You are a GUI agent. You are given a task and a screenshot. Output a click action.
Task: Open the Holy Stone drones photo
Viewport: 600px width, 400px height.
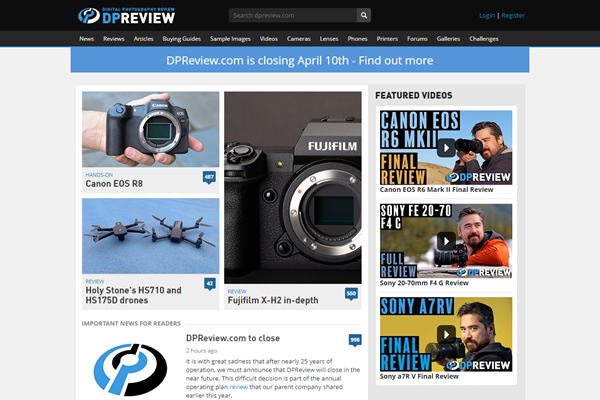[150, 236]
